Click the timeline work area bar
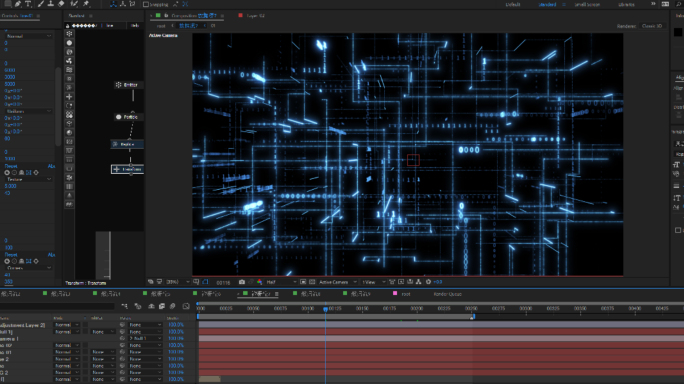 pyautogui.click(x=335, y=316)
